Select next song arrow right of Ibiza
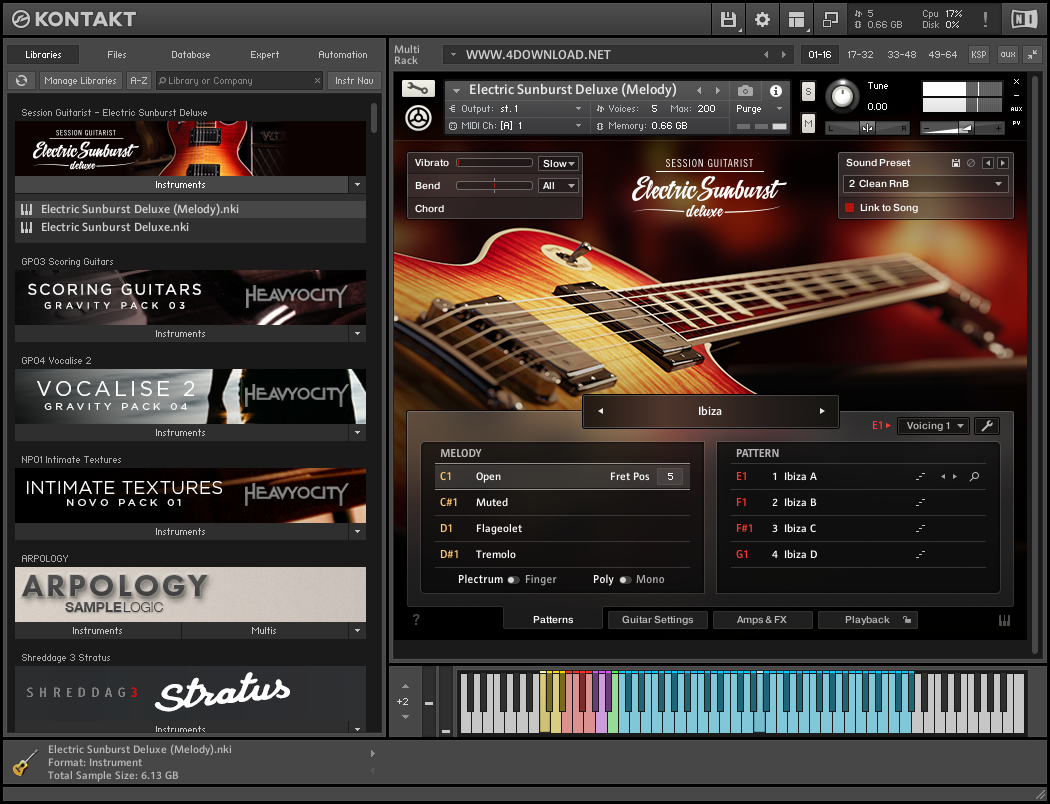 click(x=822, y=411)
